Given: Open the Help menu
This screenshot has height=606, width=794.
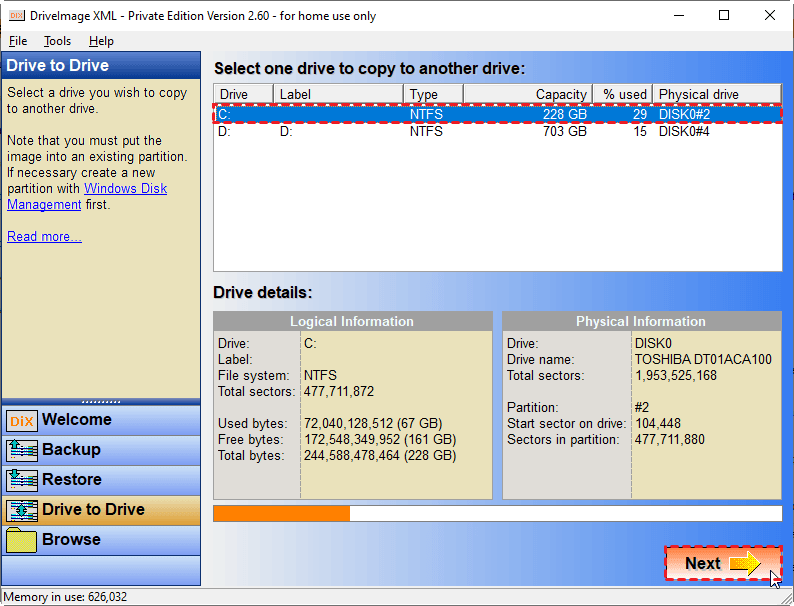Looking at the screenshot, I should point(101,41).
